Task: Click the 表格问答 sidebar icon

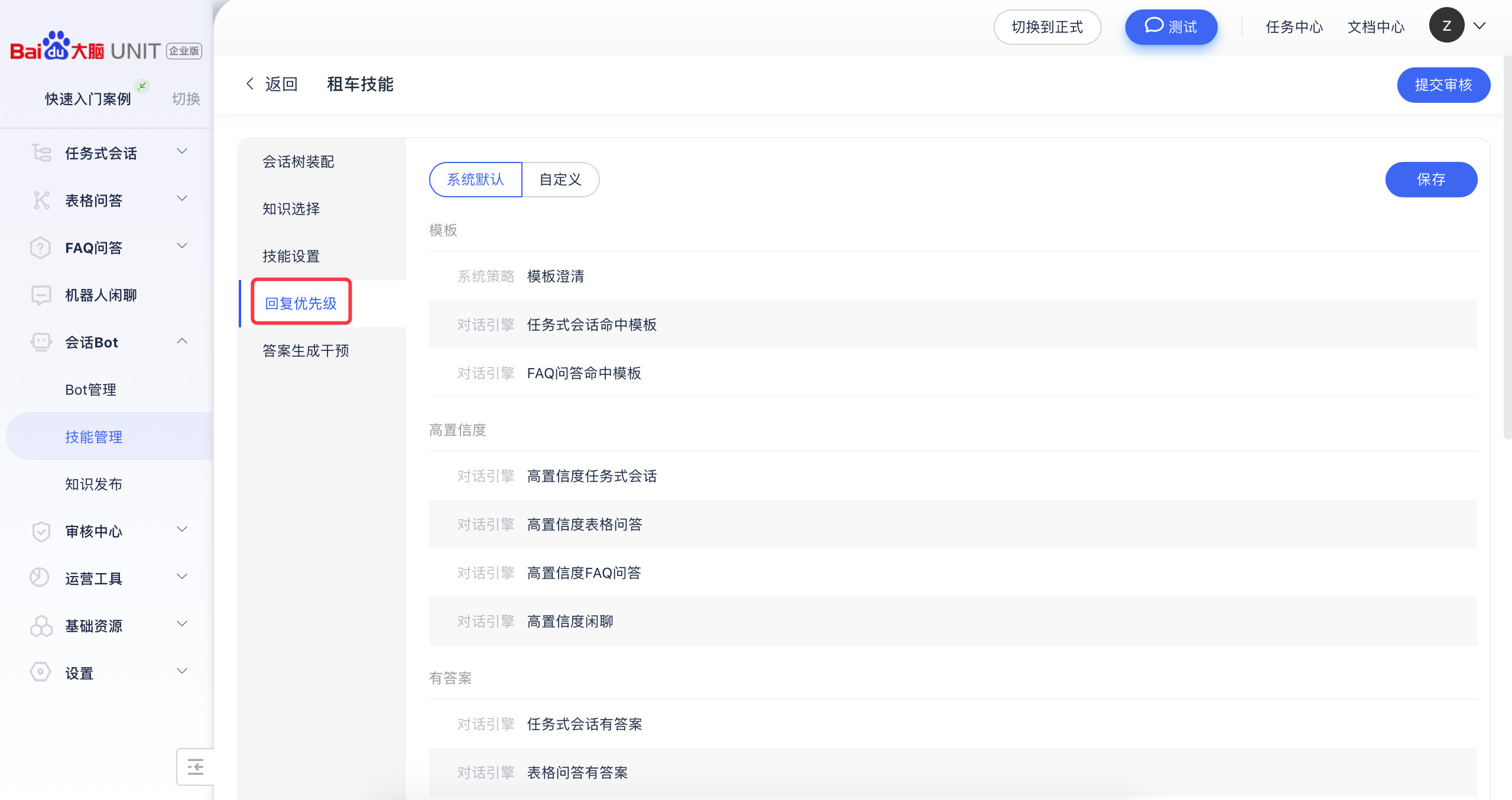Action: pos(41,200)
